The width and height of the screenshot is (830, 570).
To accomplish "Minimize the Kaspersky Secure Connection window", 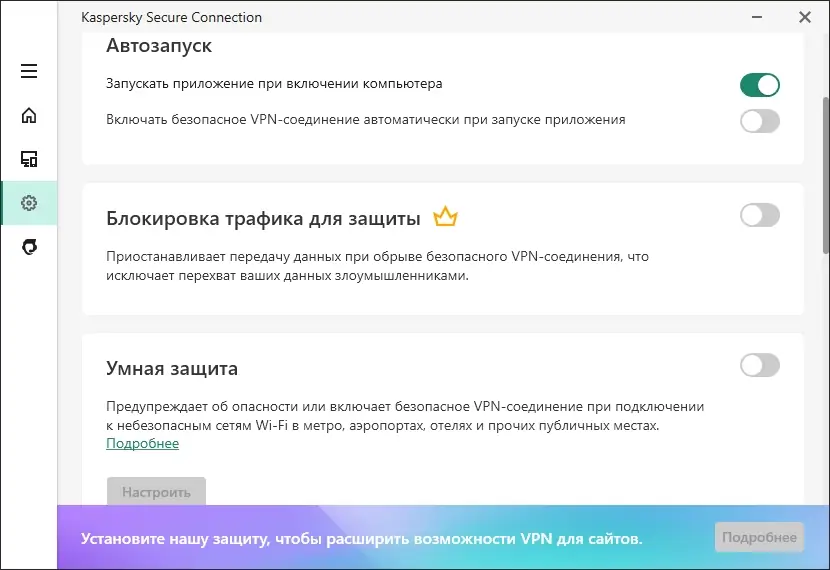I will click(x=757, y=17).
